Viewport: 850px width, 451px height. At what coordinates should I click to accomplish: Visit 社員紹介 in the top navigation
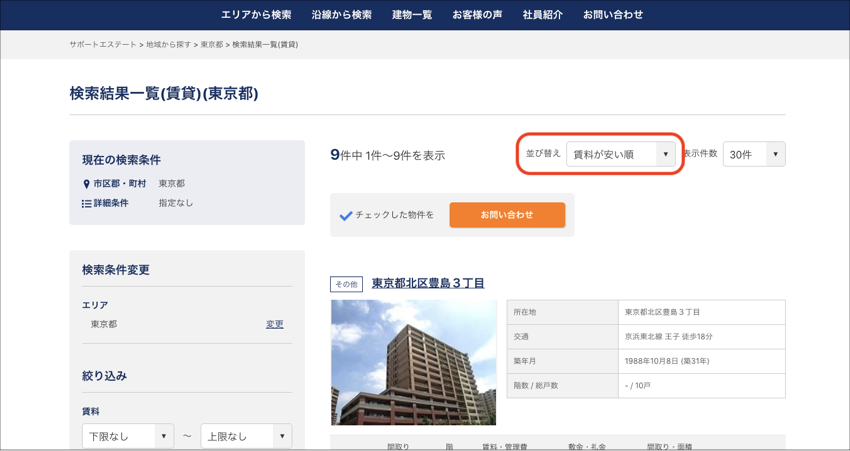click(542, 15)
